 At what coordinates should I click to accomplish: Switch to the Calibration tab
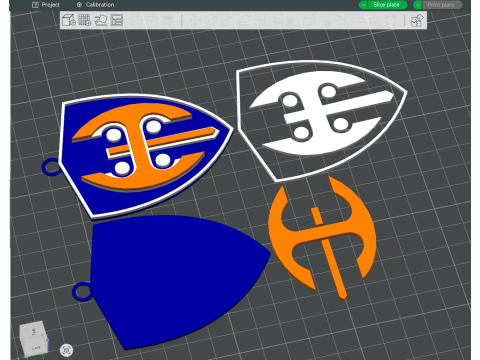click(x=95, y=5)
